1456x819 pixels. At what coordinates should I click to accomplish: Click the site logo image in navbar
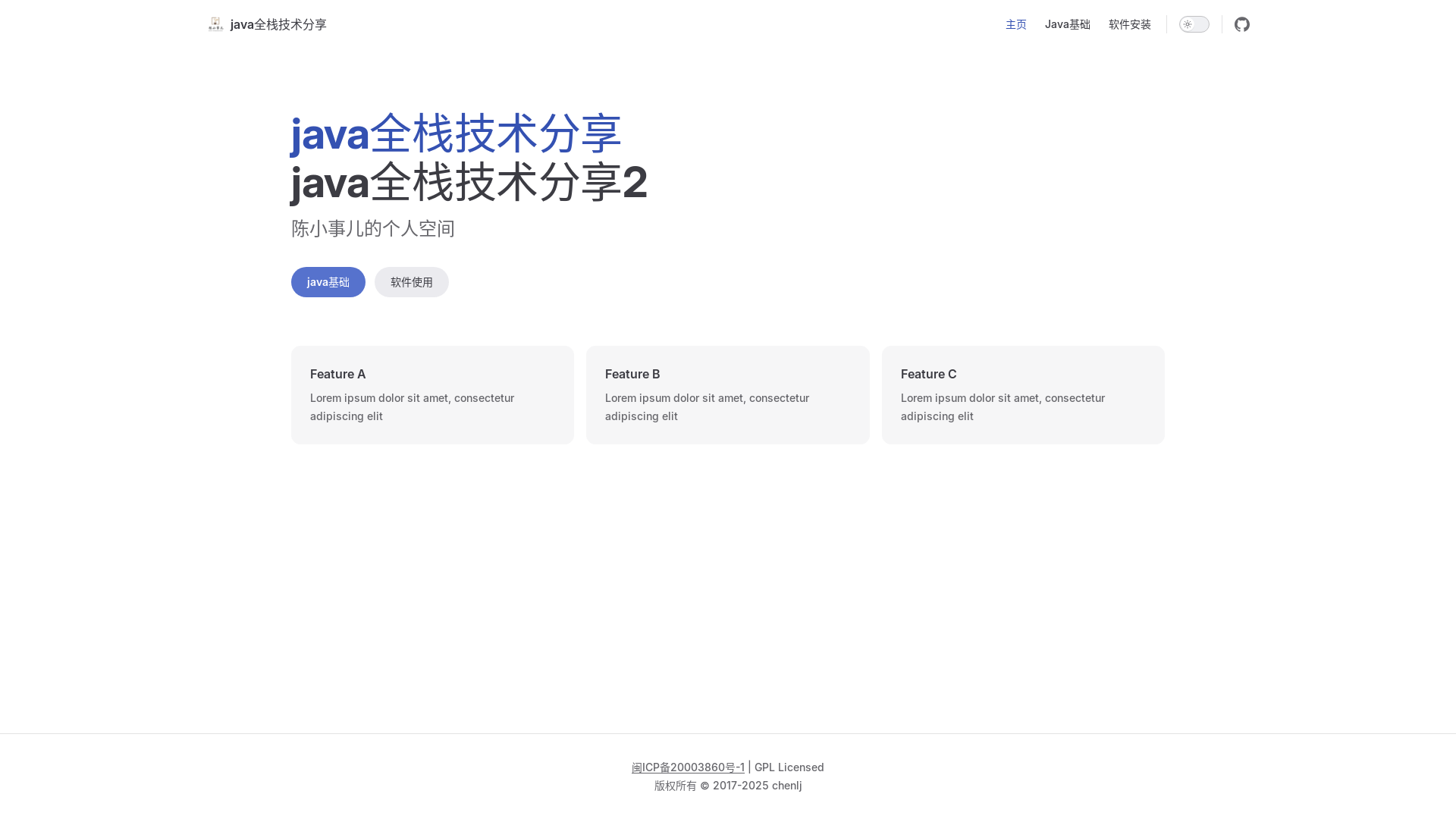pos(215,24)
